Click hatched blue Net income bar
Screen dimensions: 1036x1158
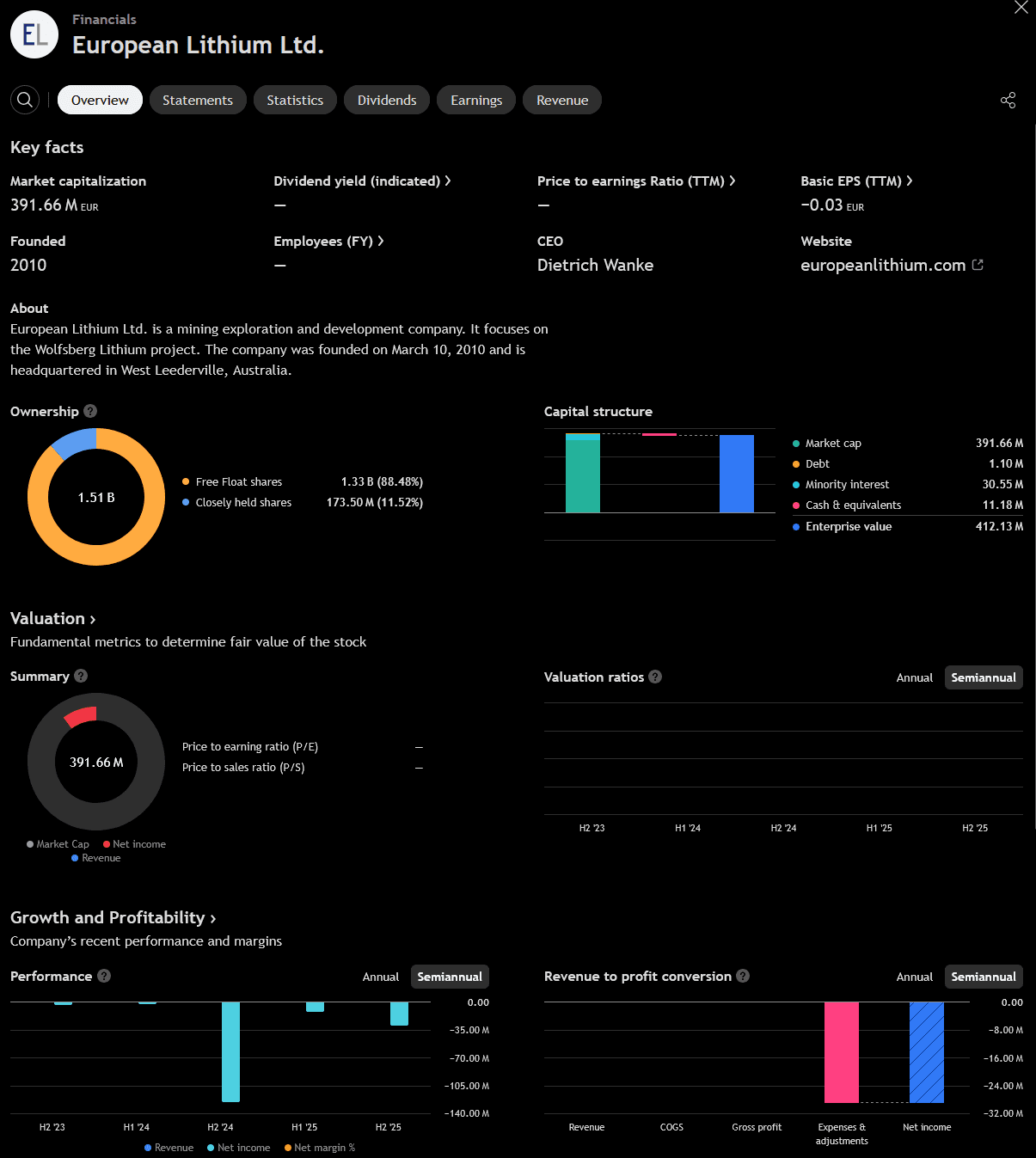coord(927,1052)
